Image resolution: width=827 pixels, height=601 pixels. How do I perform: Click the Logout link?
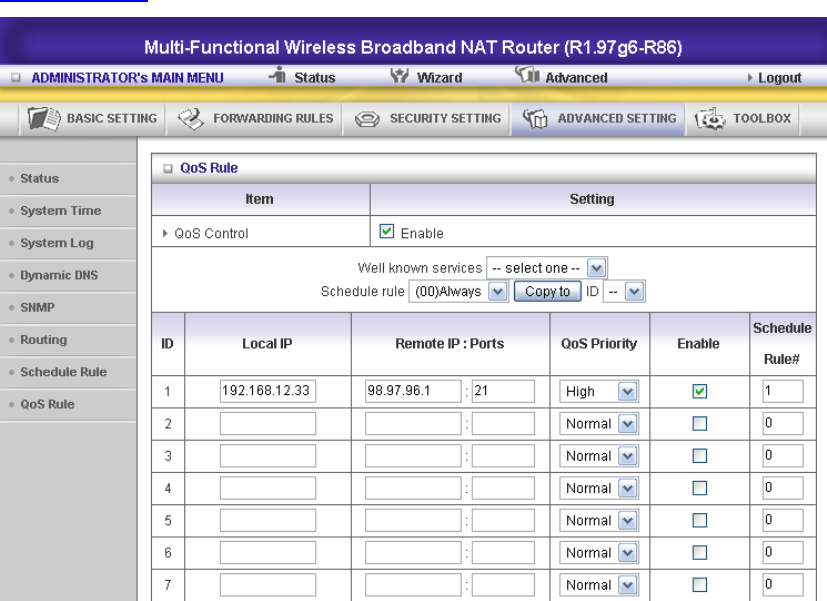780,77
